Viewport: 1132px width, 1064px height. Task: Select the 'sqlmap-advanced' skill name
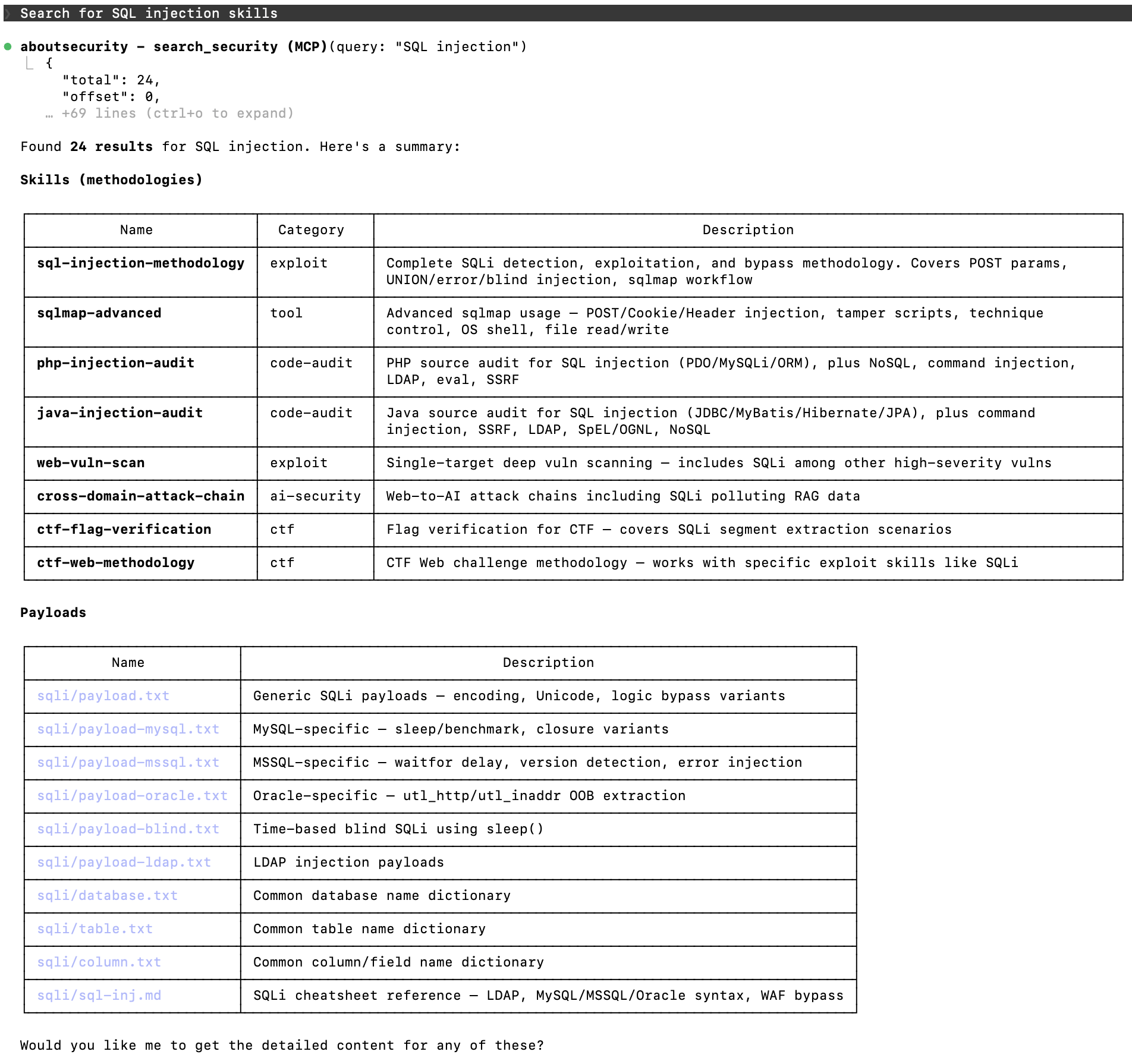(99, 313)
